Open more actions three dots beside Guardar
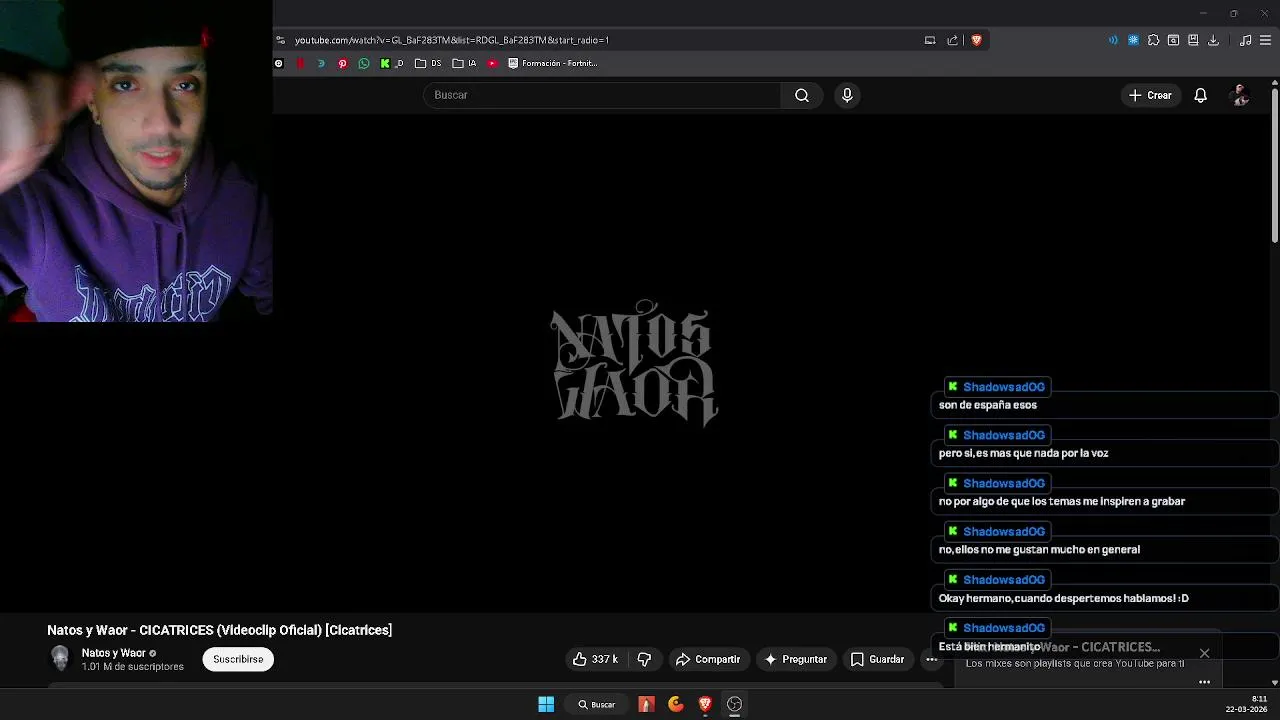 931,659
